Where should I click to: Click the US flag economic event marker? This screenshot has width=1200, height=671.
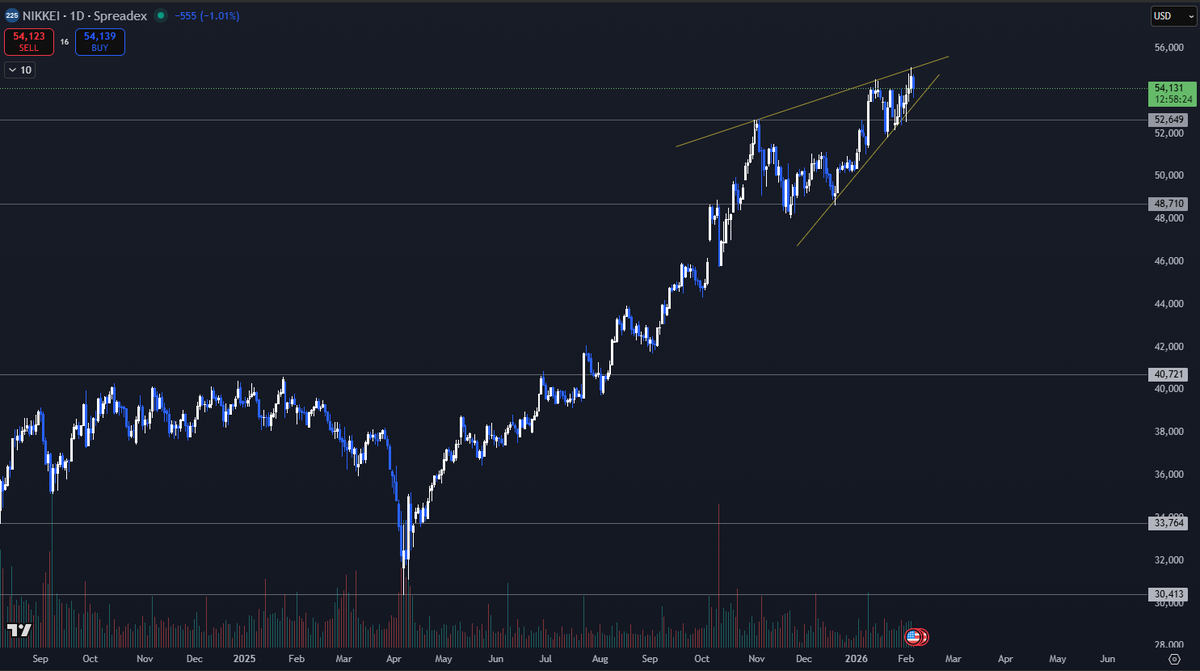[x=913, y=636]
